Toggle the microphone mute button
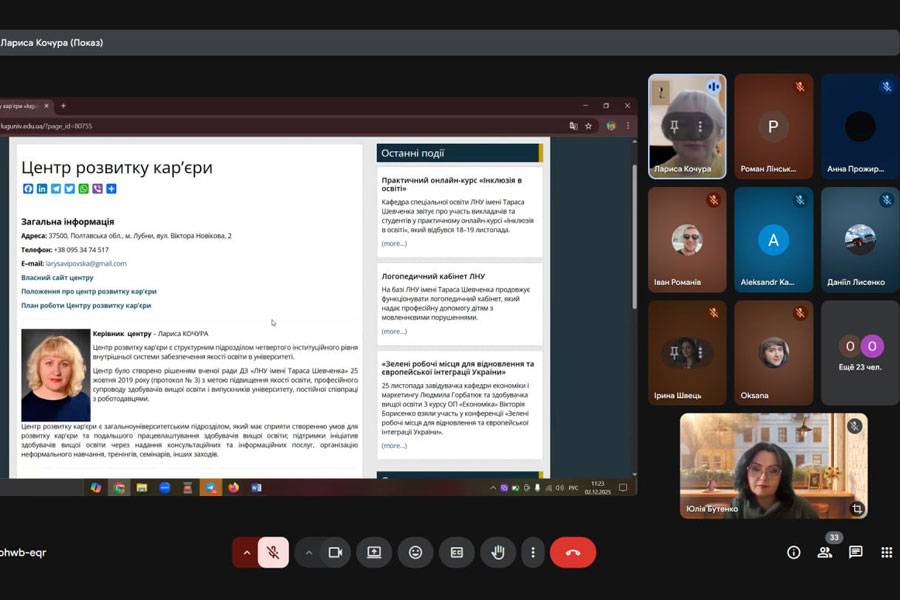This screenshot has width=900, height=600. (x=273, y=552)
